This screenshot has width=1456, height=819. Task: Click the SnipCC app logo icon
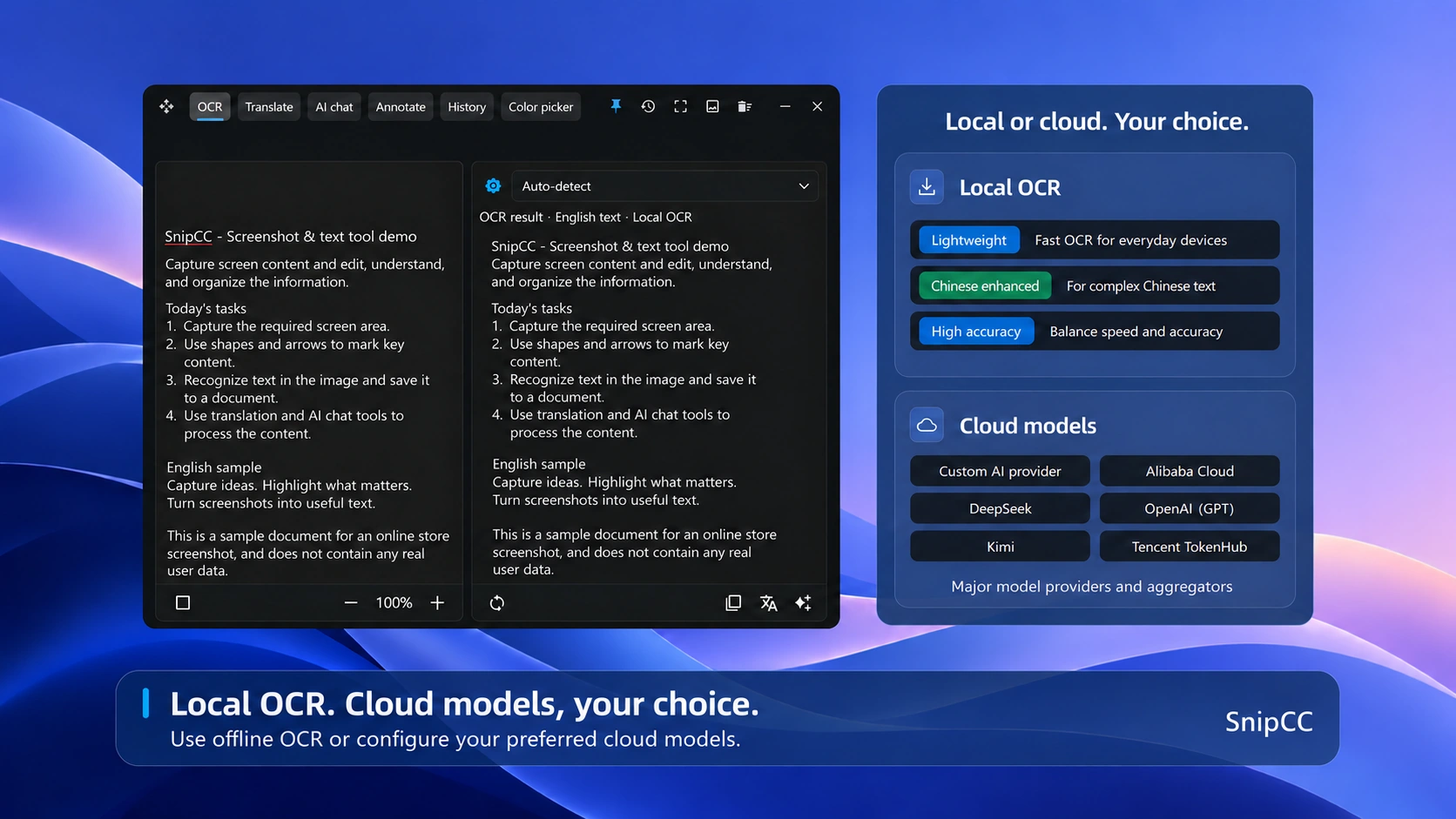[x=166, y=106]
